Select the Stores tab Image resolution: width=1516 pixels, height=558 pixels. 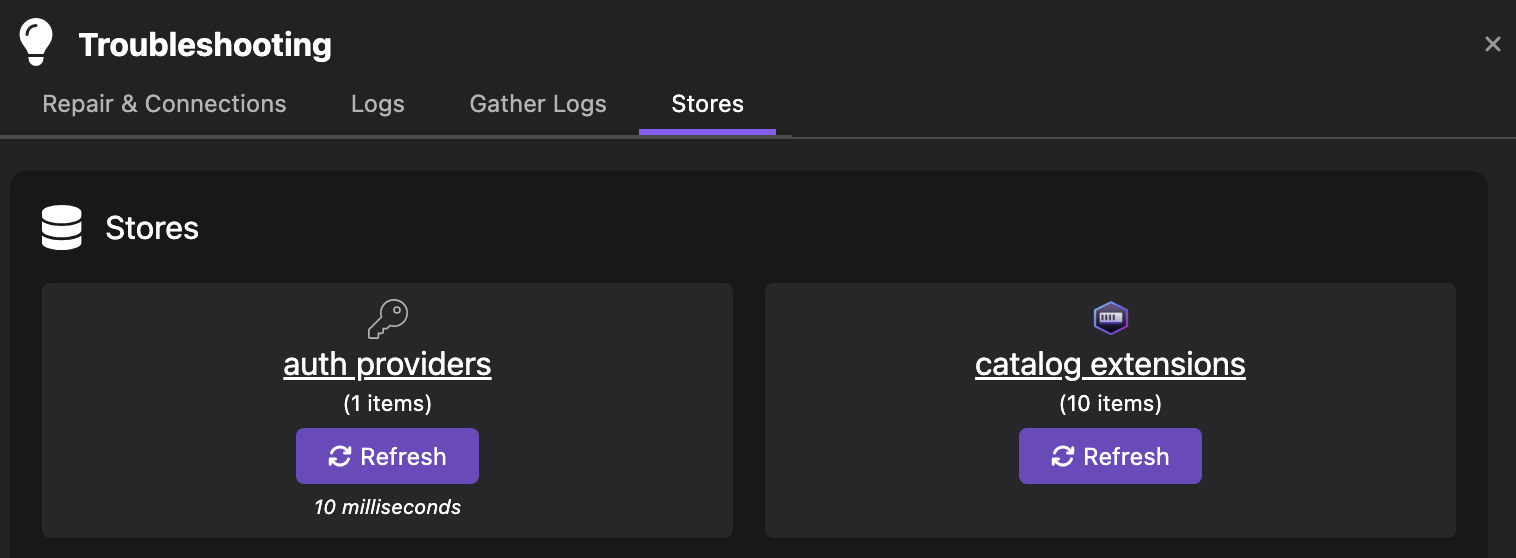click(x=707, y=104)
